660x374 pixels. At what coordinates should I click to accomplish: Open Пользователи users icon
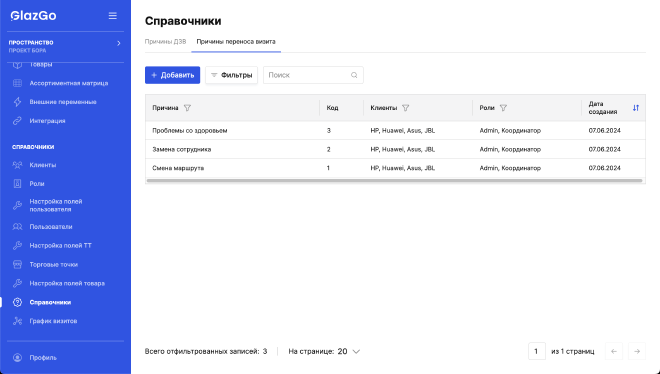(17, 227)
